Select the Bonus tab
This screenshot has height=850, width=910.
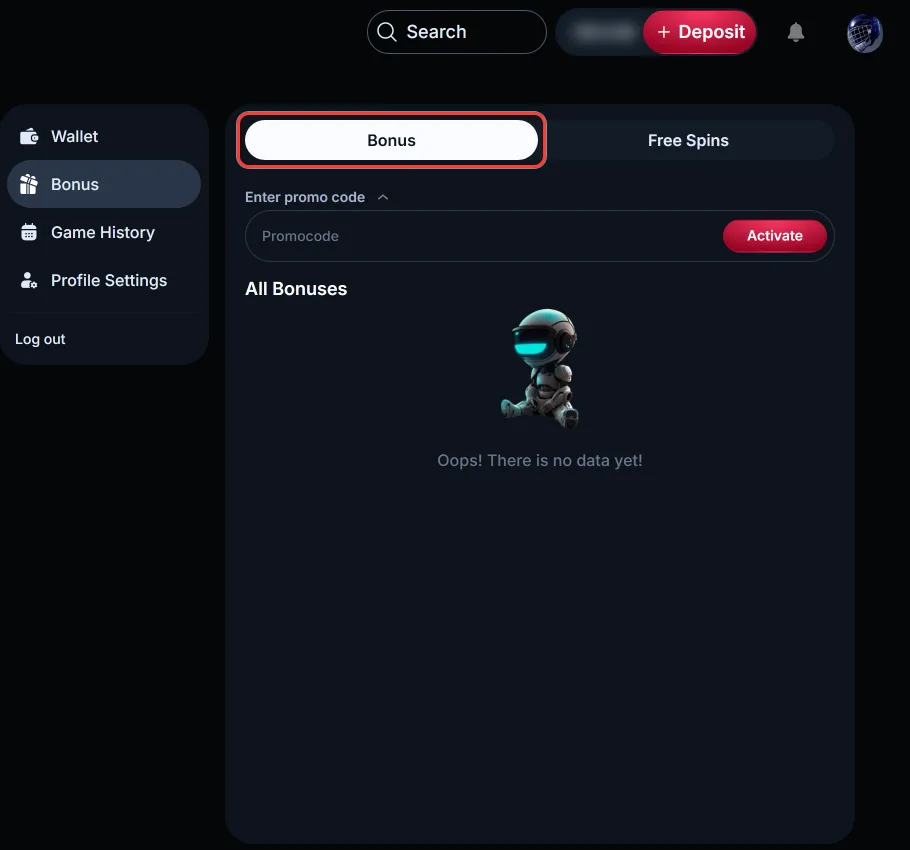392,140
